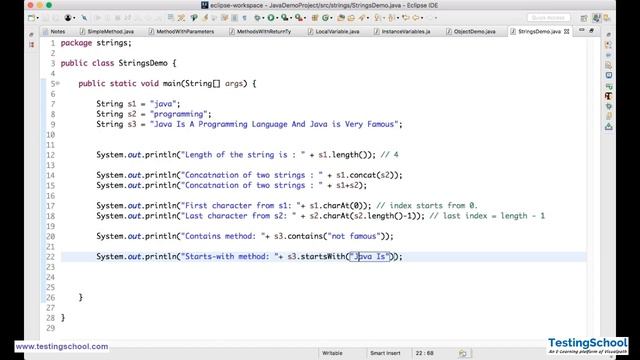640x360 pixels.
Task: Click the '// 4' comment on line 12
Action: coord(389,155)
